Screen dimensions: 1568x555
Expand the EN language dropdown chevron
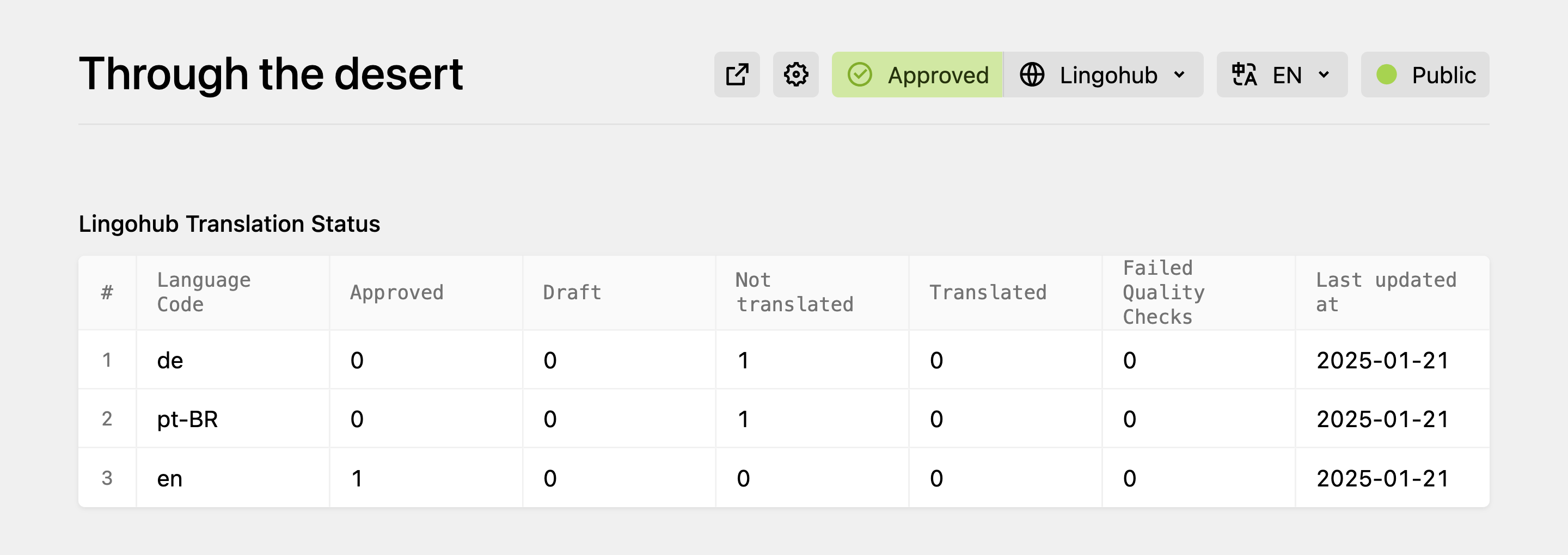pyautogui.click(x=1324, y=75)
